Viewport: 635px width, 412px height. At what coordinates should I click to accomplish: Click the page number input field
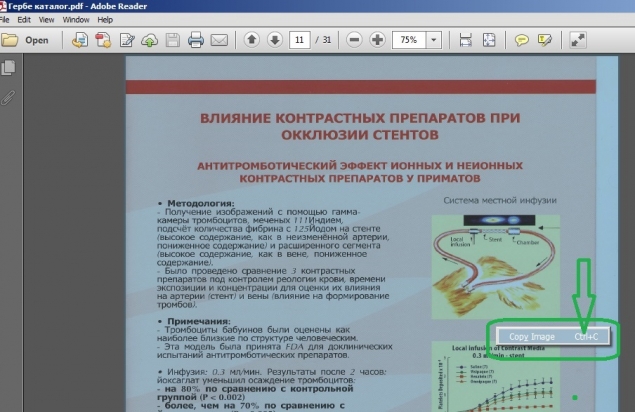click(299, 41)
